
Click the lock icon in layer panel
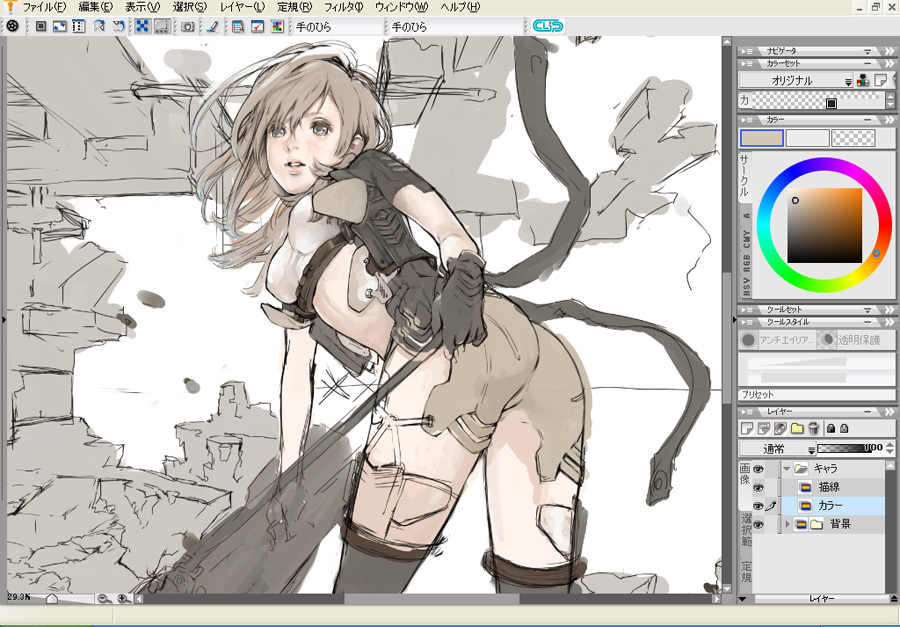pos(831,428)
